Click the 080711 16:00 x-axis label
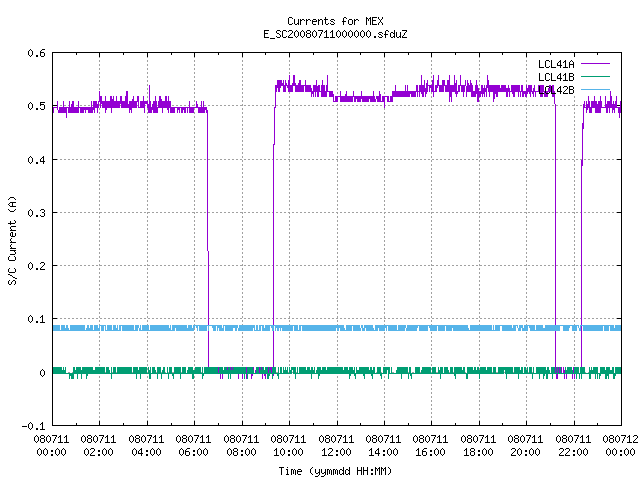 click(x=430, y=446)
